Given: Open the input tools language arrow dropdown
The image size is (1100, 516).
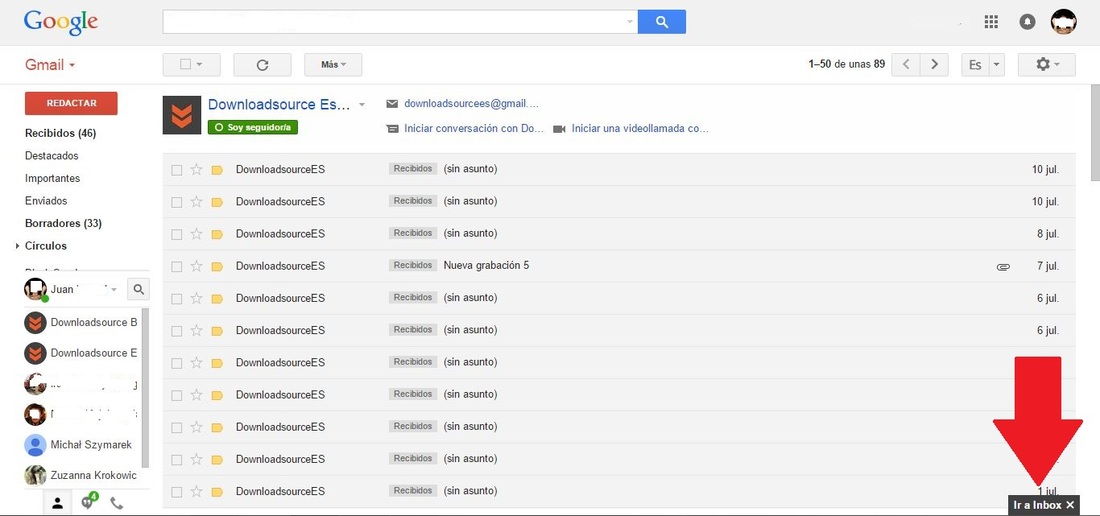Looking at the screenshot, I should 997,64.
